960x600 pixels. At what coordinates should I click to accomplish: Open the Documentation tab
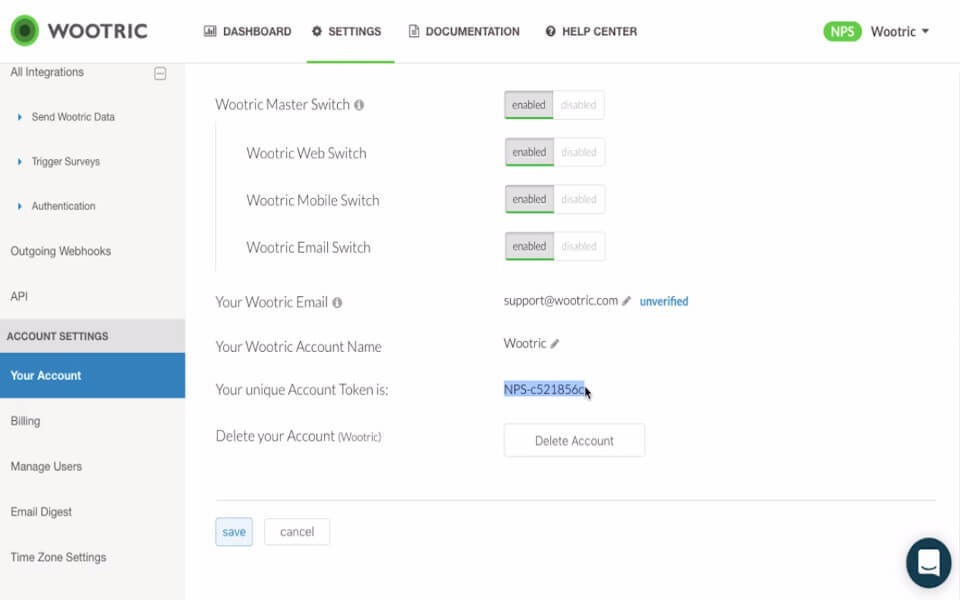[464, 31]
